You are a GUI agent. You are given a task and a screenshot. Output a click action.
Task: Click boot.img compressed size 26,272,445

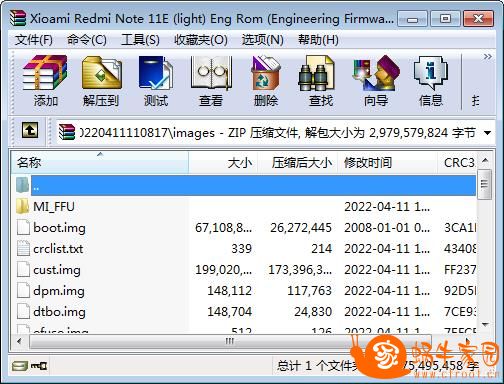(x=301, y=228)
